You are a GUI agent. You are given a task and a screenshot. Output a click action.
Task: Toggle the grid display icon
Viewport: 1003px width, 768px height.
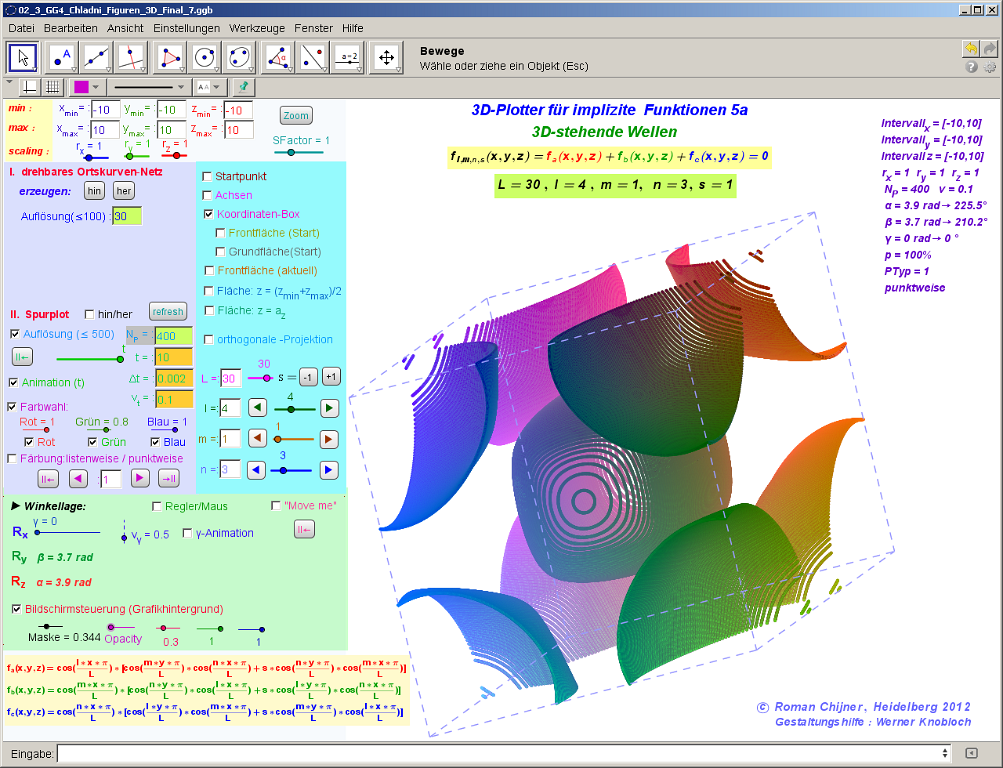[53, 87]
